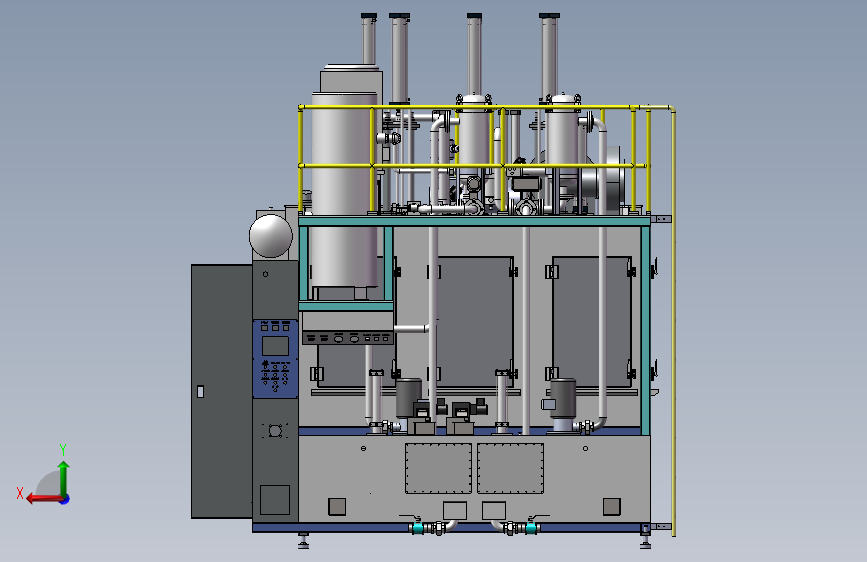Click the green Y axis arrow of the triad

coord(64,478)
